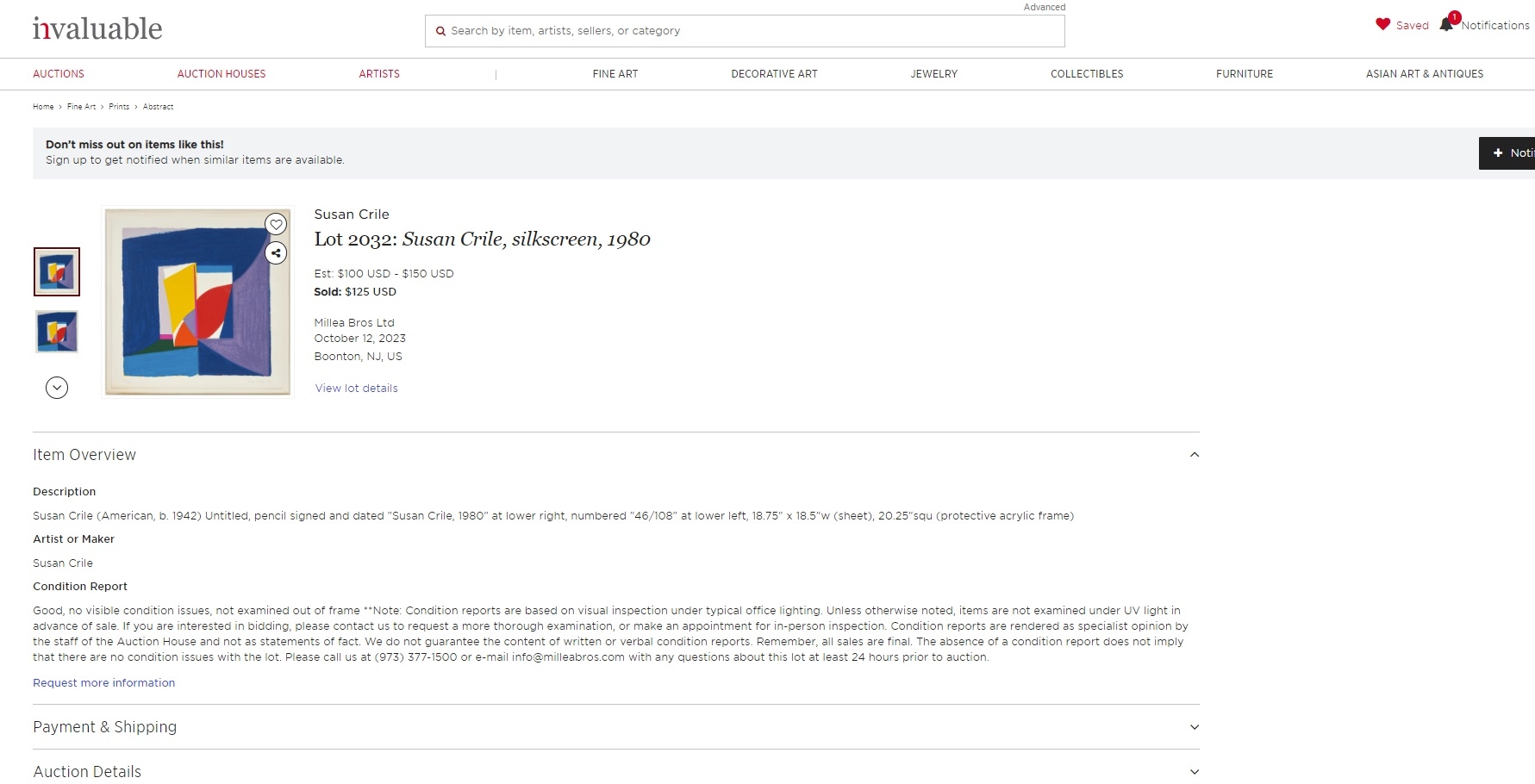Click the Saved text label
This screenshot has width=1535, height=784.
coord(1412,26)
